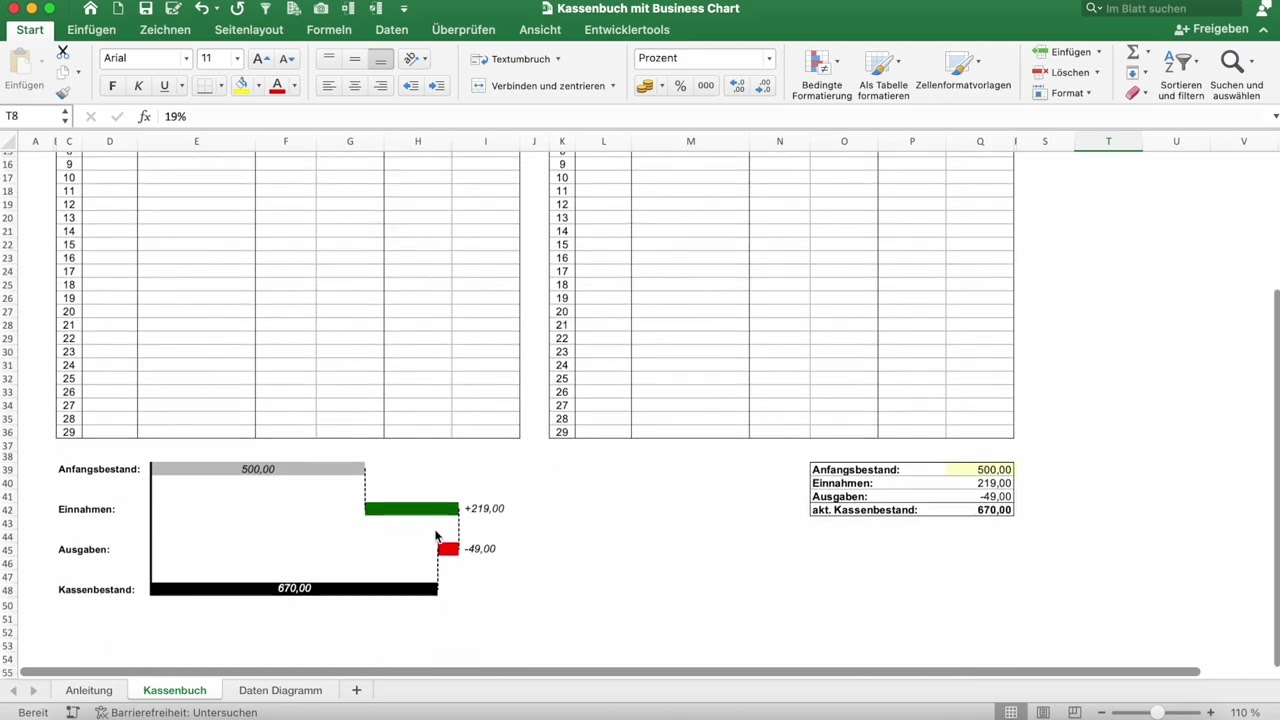
Task: Align text to bottom
Action: point(380,59)
